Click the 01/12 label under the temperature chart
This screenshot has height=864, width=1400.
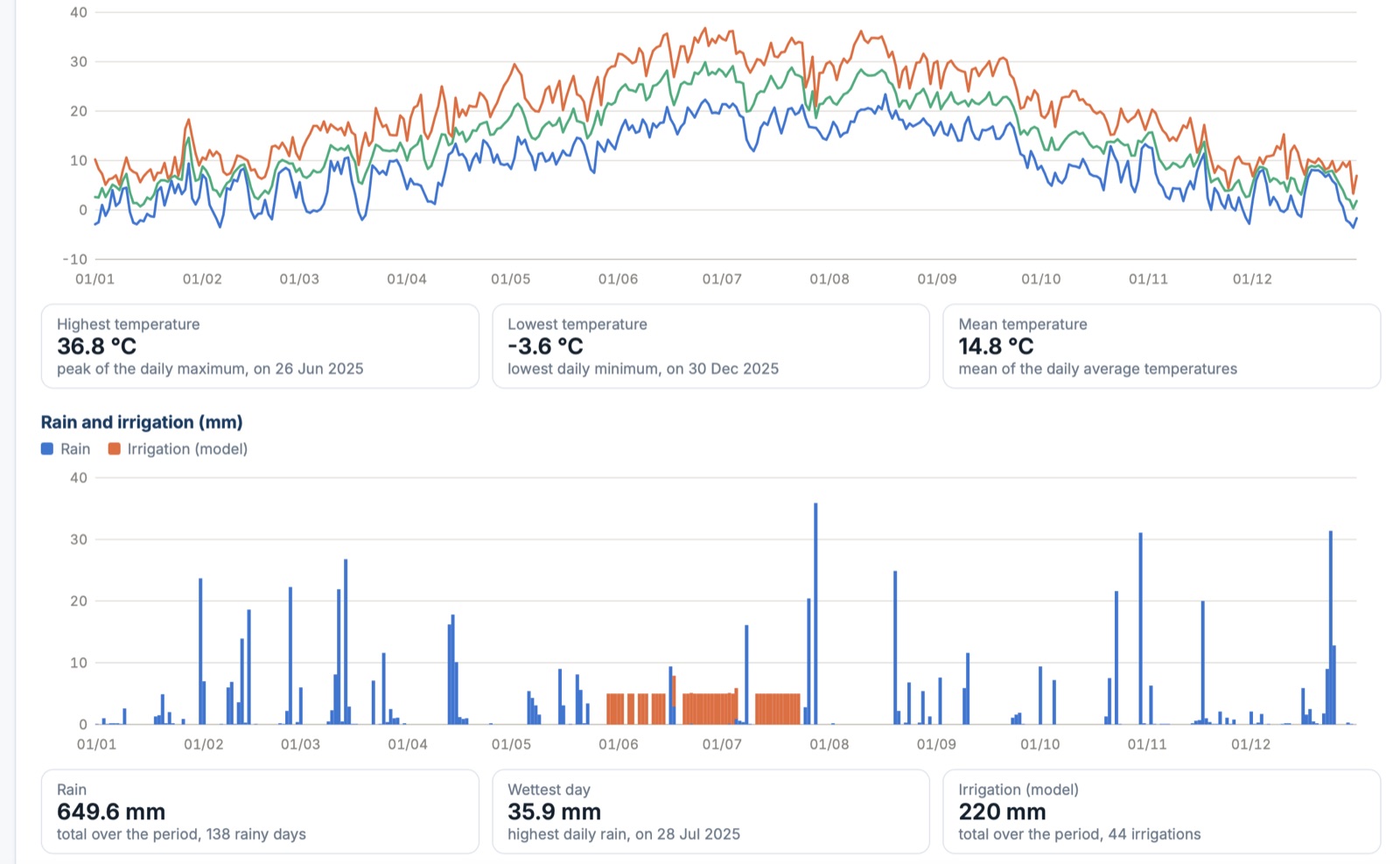(1252, 279)
